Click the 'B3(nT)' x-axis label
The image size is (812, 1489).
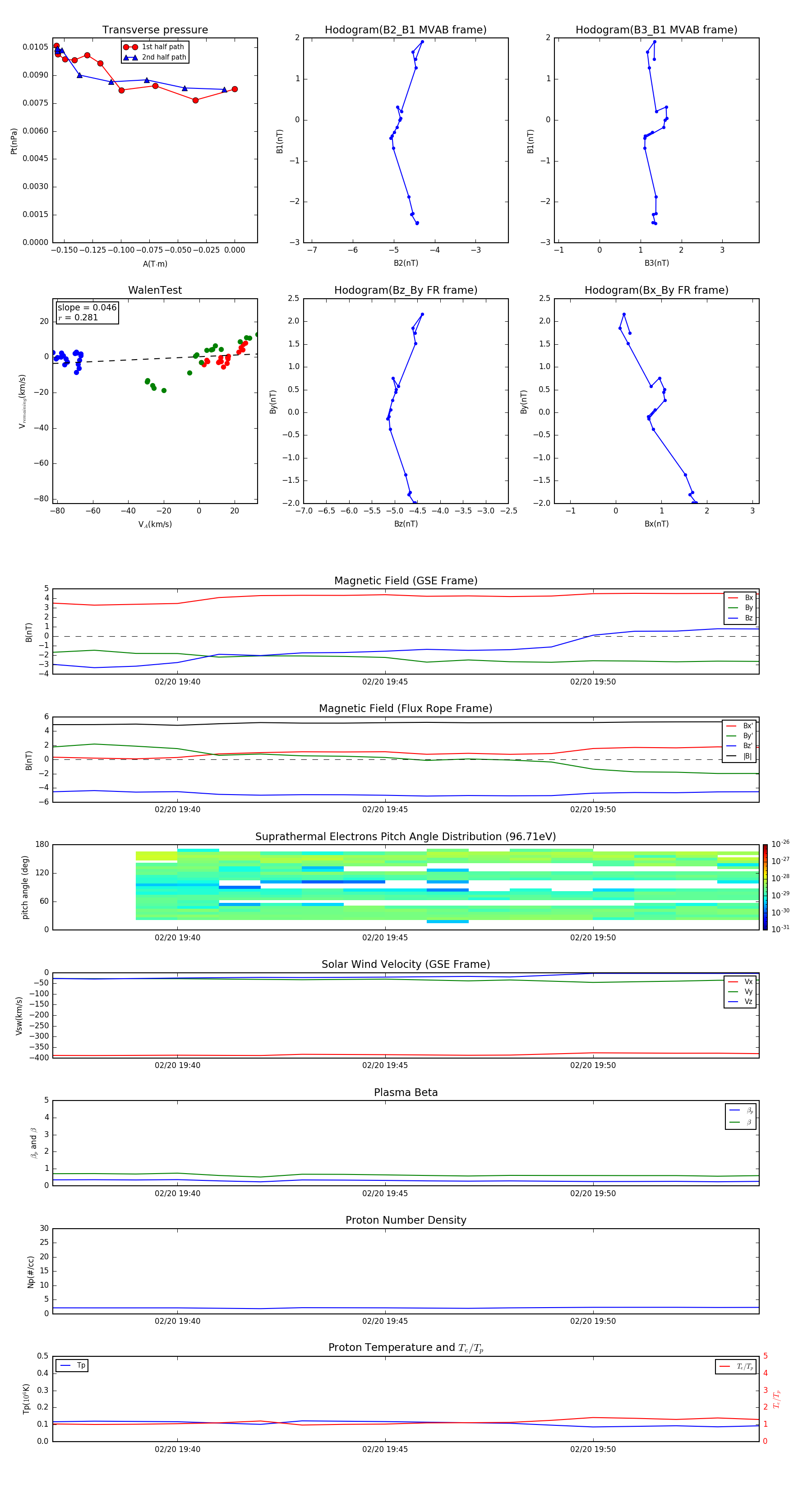pos(656,263)
